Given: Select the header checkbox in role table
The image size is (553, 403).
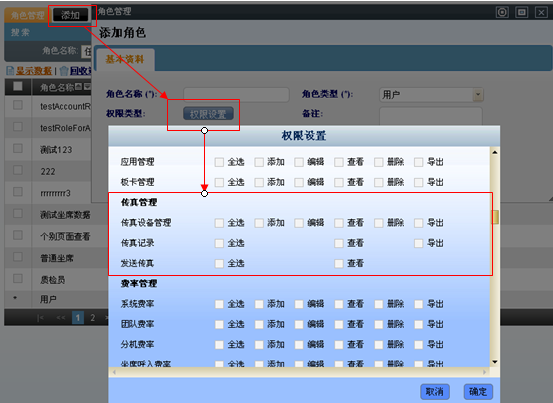Looking at the screenshot, I should [x=18, y=86].
